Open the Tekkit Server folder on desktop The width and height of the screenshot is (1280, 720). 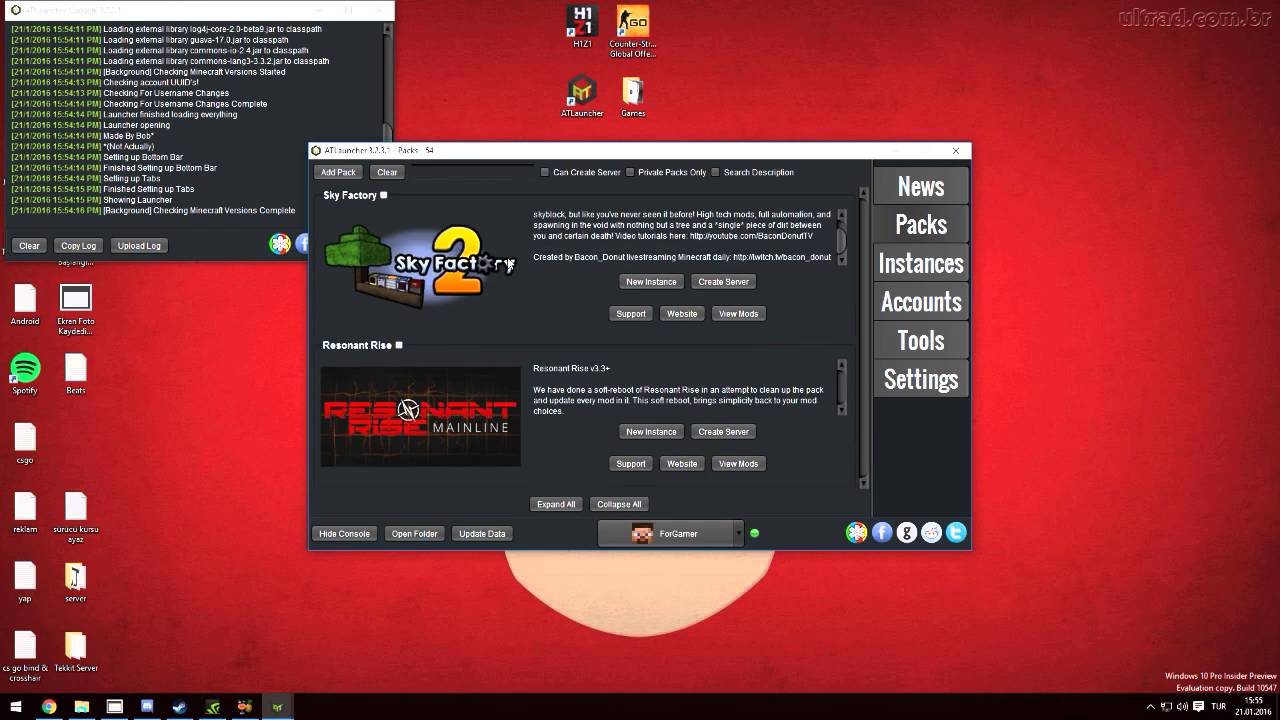click(x=76, y=651)
